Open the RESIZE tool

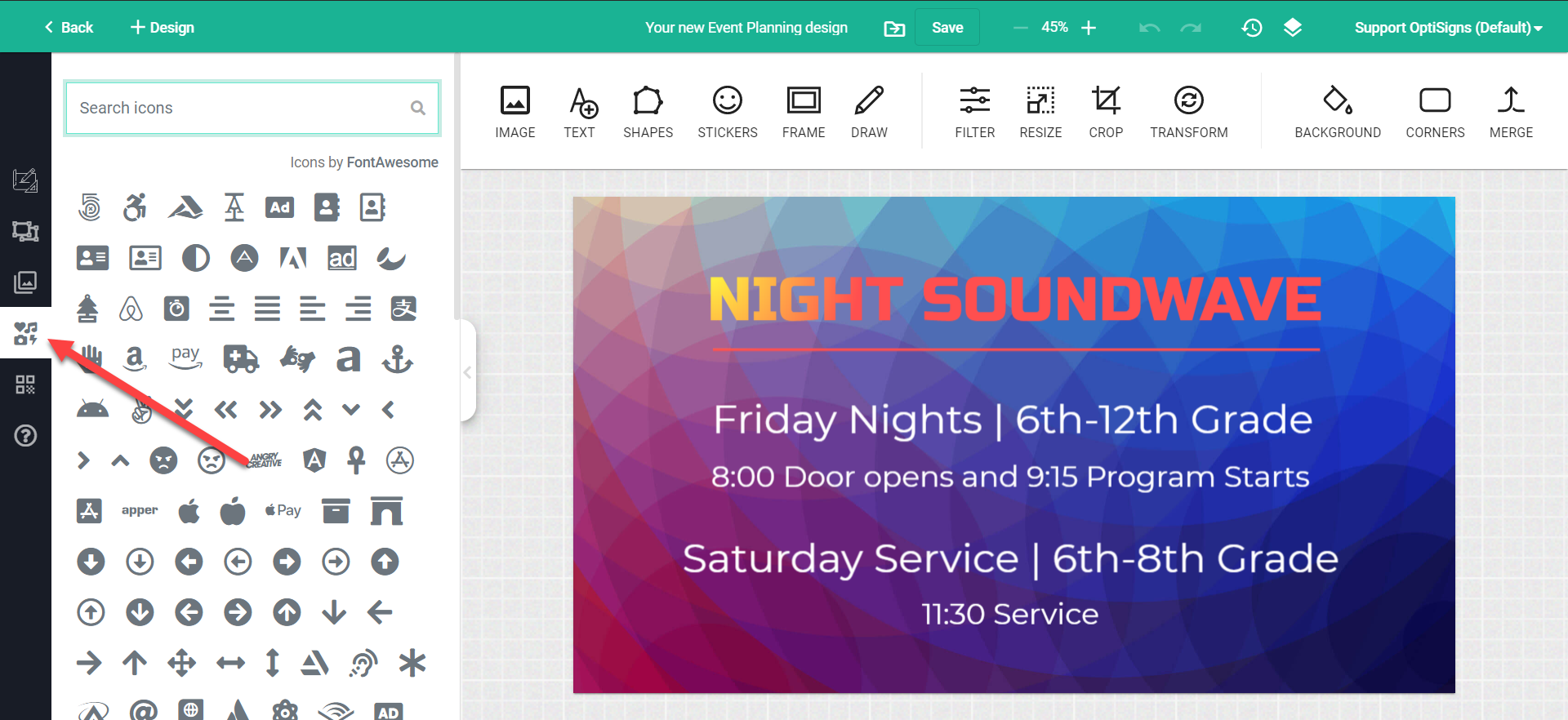(x=1040, y=112)
